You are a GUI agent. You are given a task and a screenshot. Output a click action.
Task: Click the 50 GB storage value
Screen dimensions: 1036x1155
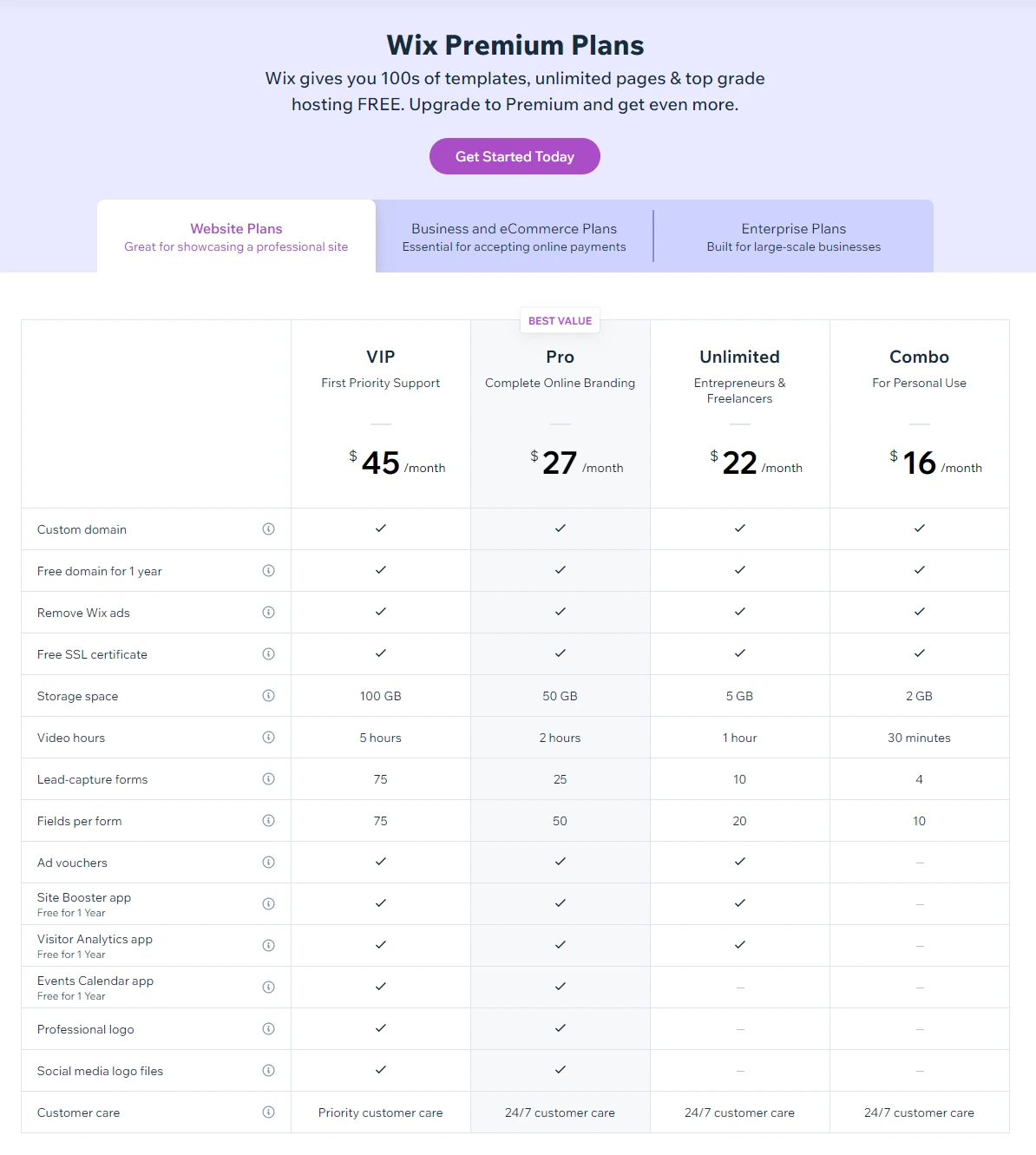(561, 696)
